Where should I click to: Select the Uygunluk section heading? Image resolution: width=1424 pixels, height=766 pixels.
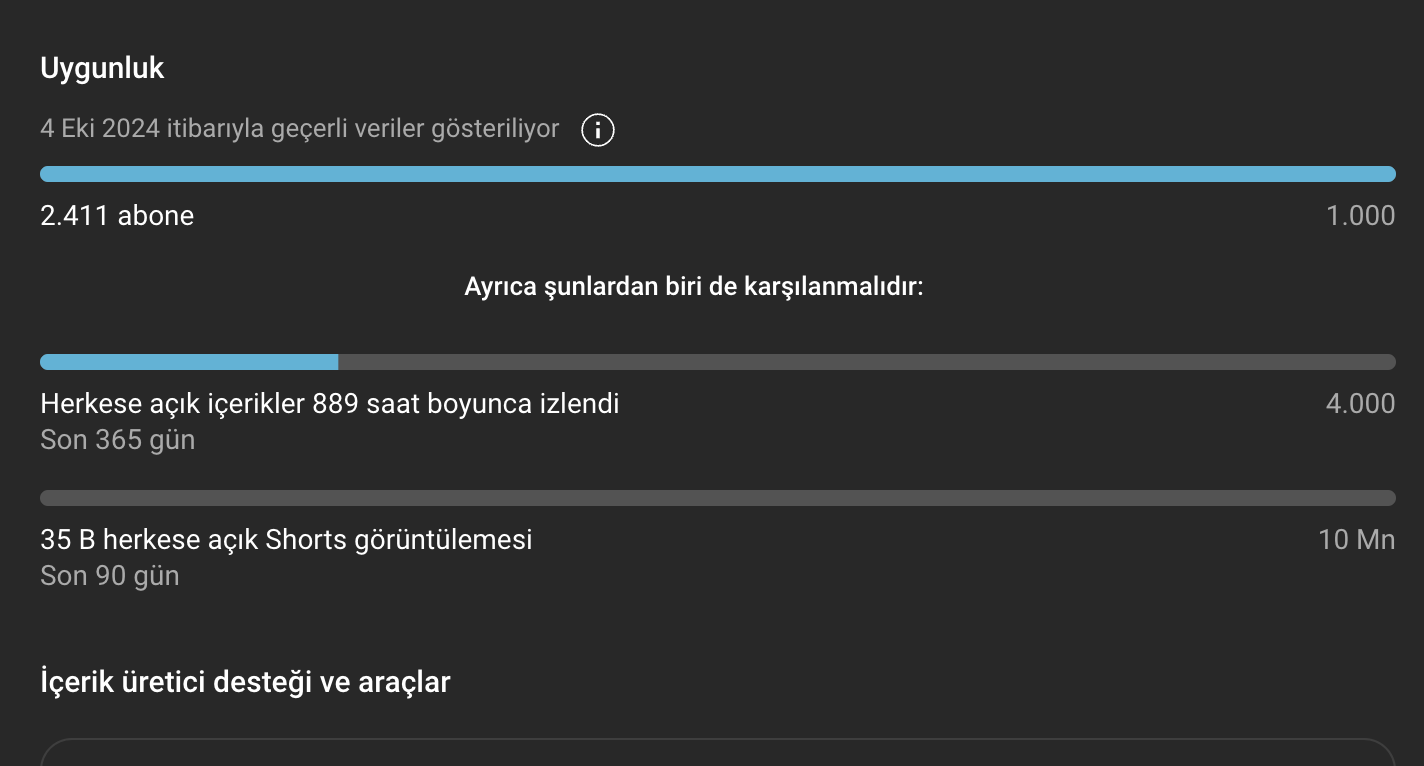pos(102,69)
